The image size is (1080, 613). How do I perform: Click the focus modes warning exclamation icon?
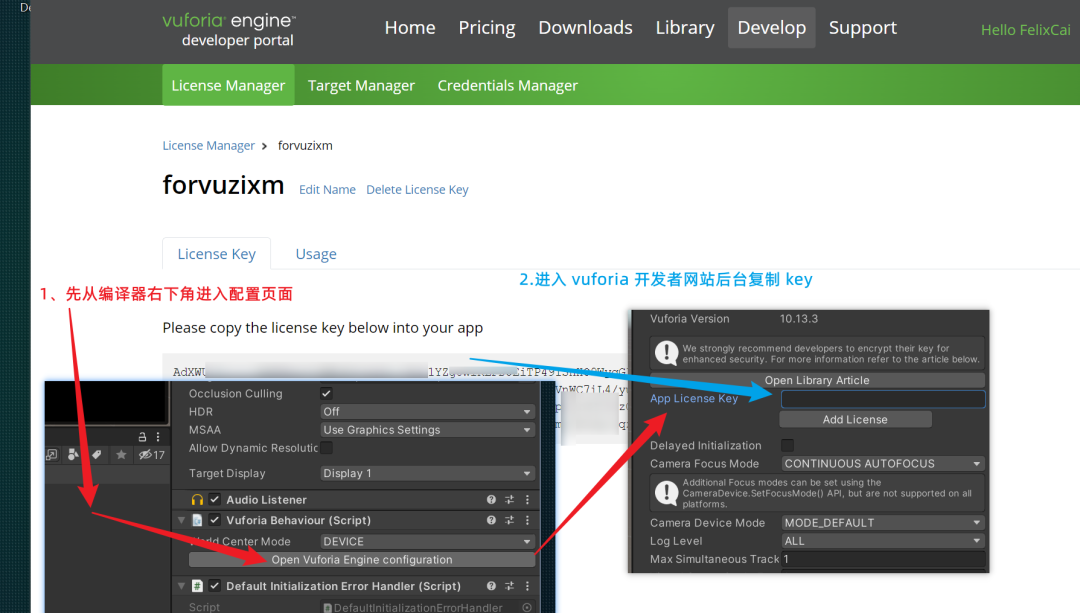[666, 492]
